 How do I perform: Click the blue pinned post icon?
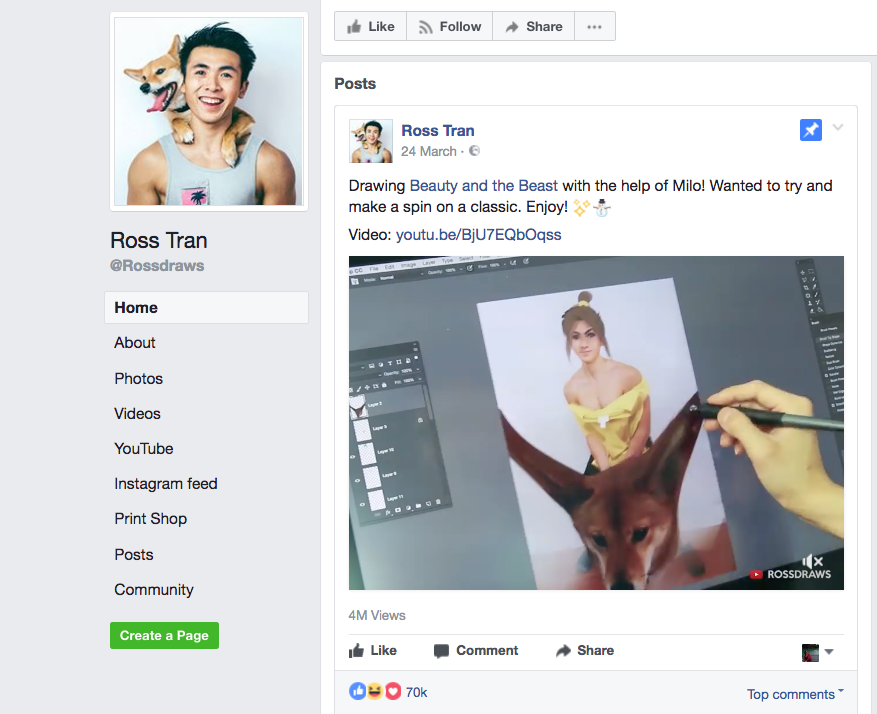[x=810, y=130]
